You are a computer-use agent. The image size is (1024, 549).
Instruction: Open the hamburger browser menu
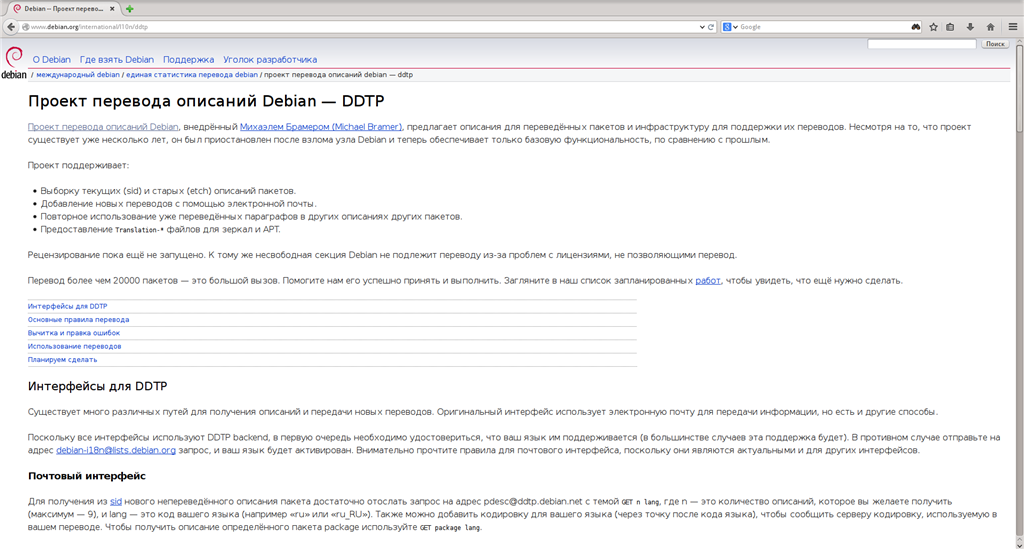coord(1013,27)
